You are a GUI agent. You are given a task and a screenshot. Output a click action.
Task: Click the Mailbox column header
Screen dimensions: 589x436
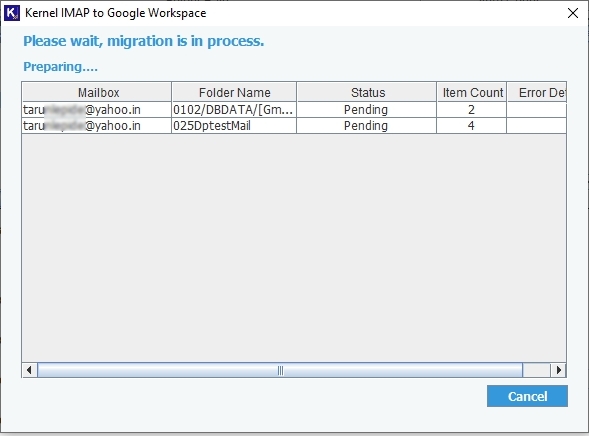(x=97, y=92)
